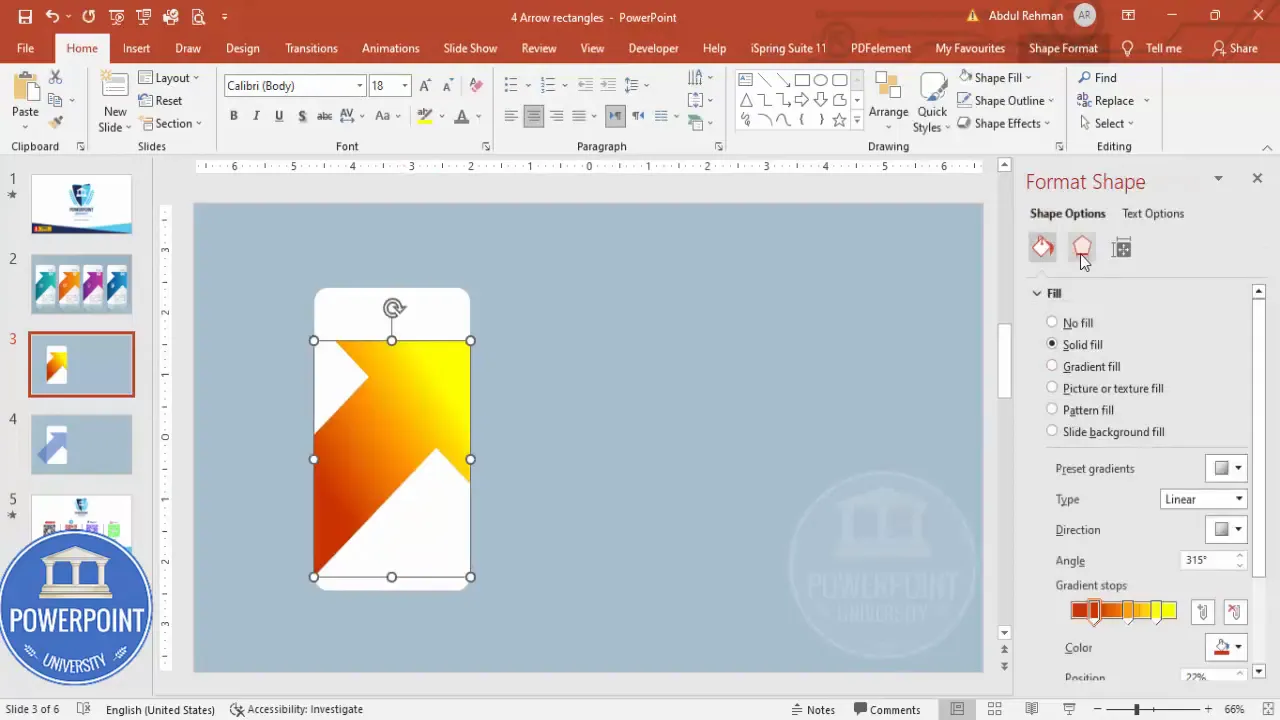
Task: Open the Preset gradients dropdown
Action: tap(1226, 468)
